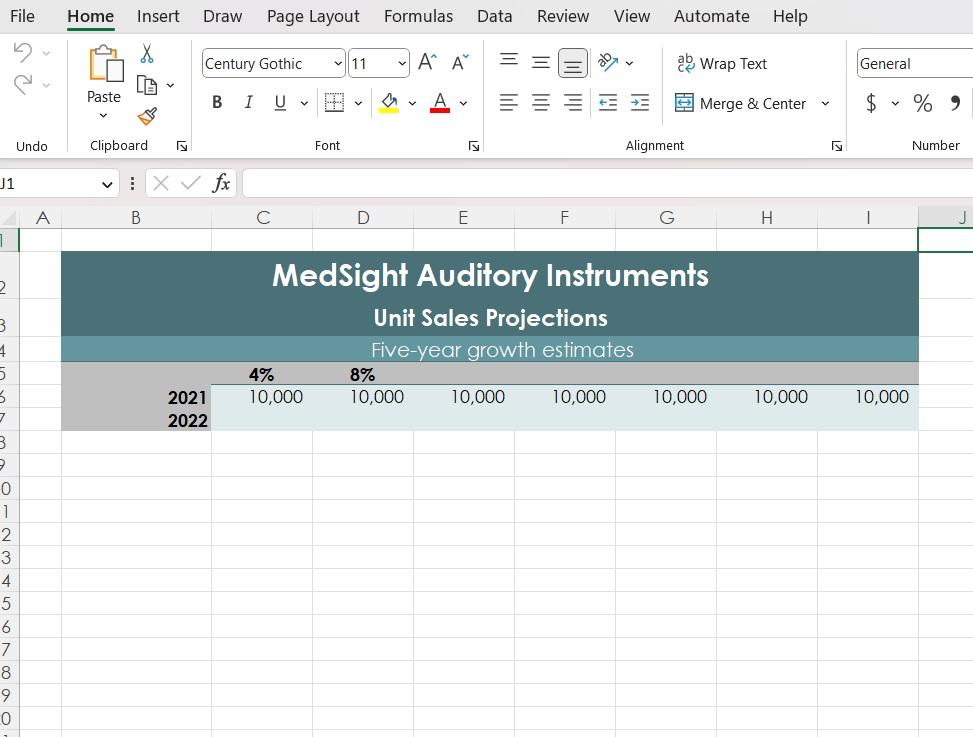The image size is (973, 737).
Task: Expand the Merge & Center arrow
Action: [825, 103]
